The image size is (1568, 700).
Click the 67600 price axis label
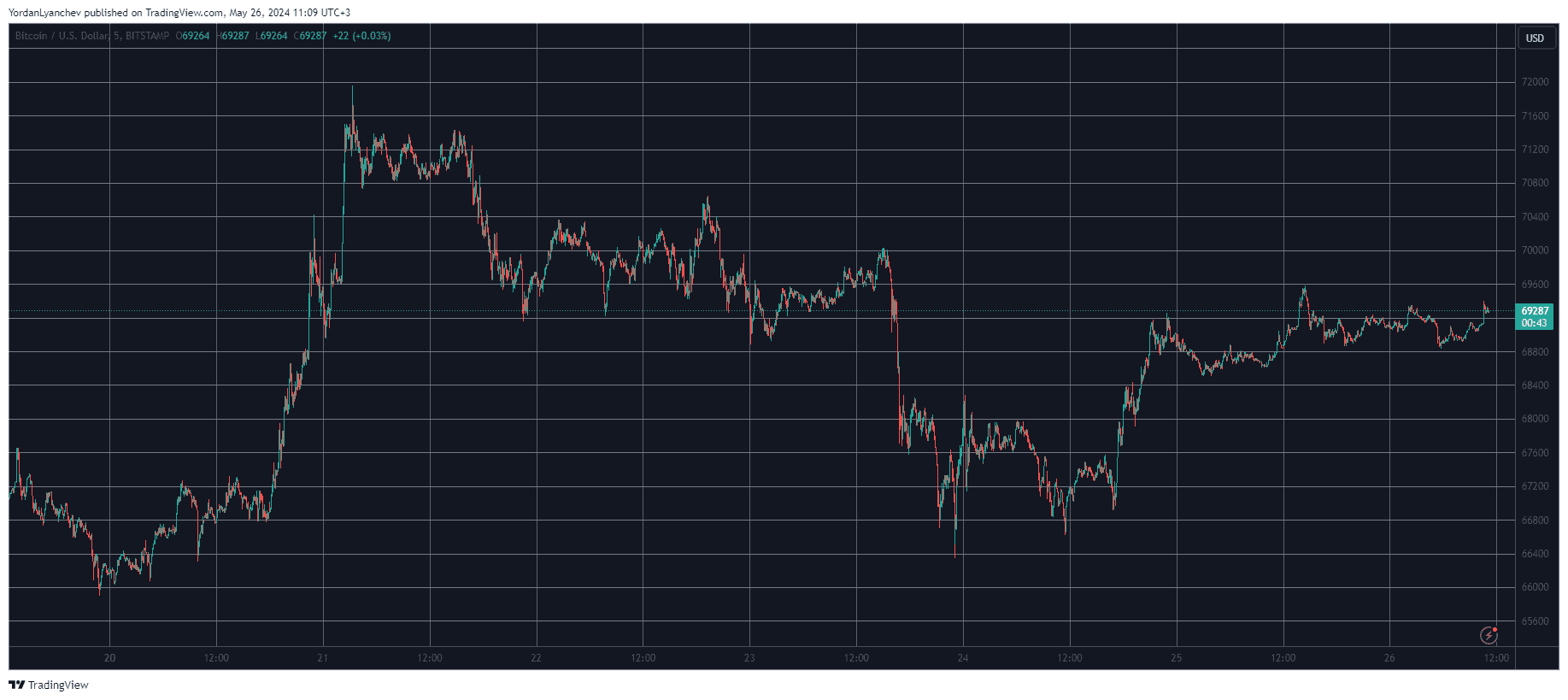pyautogui.click(x=1535, y=453)
